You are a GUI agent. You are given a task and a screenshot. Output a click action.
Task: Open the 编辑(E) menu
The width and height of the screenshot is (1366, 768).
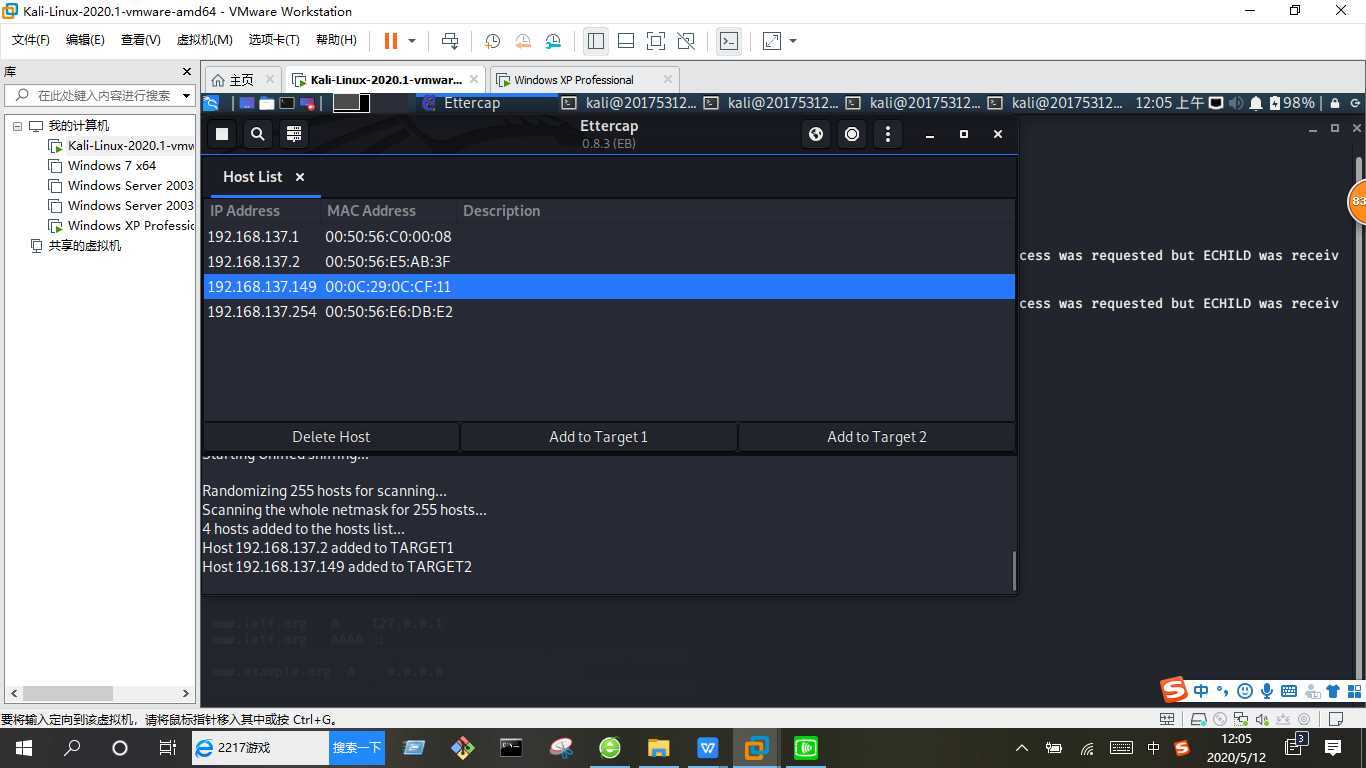pyautogui.click(x=85, y=40)
